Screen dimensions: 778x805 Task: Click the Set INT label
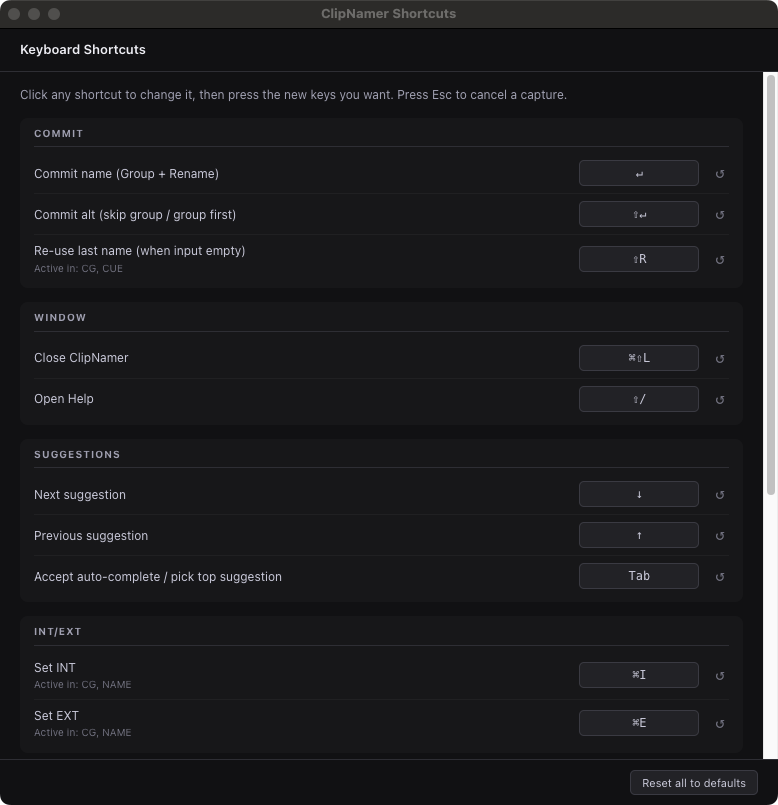pyautogui.click(x=54, y=668)
